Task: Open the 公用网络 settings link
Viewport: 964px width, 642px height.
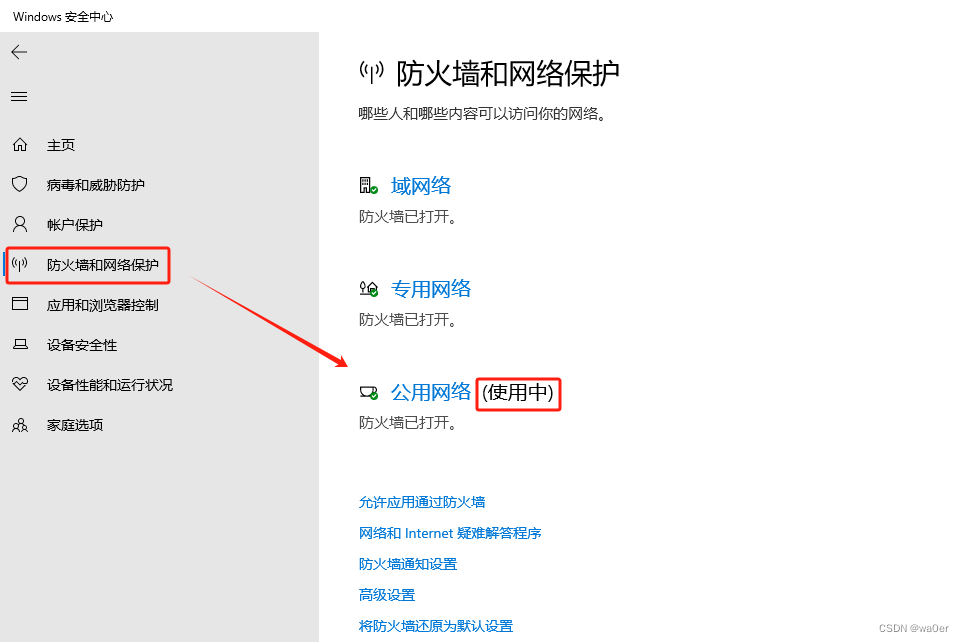Action: tap(431, 392)
